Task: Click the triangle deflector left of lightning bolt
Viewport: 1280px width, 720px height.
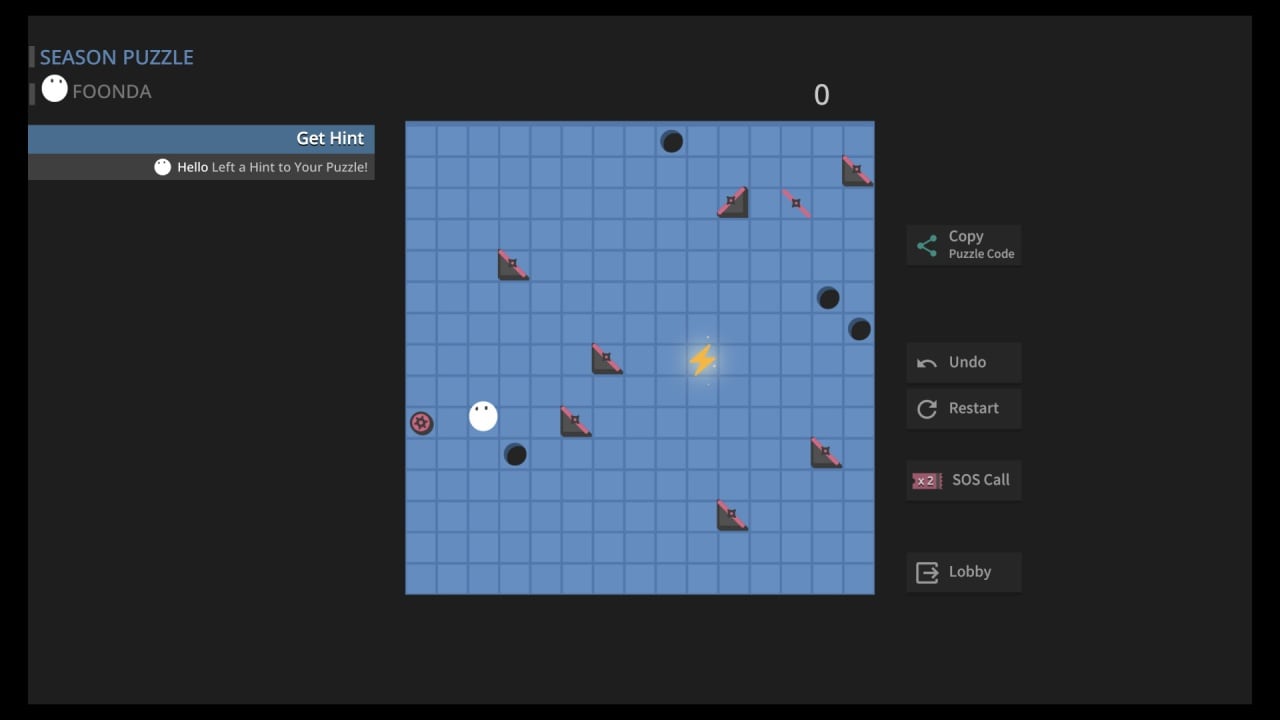Action: tap(606, 359)
